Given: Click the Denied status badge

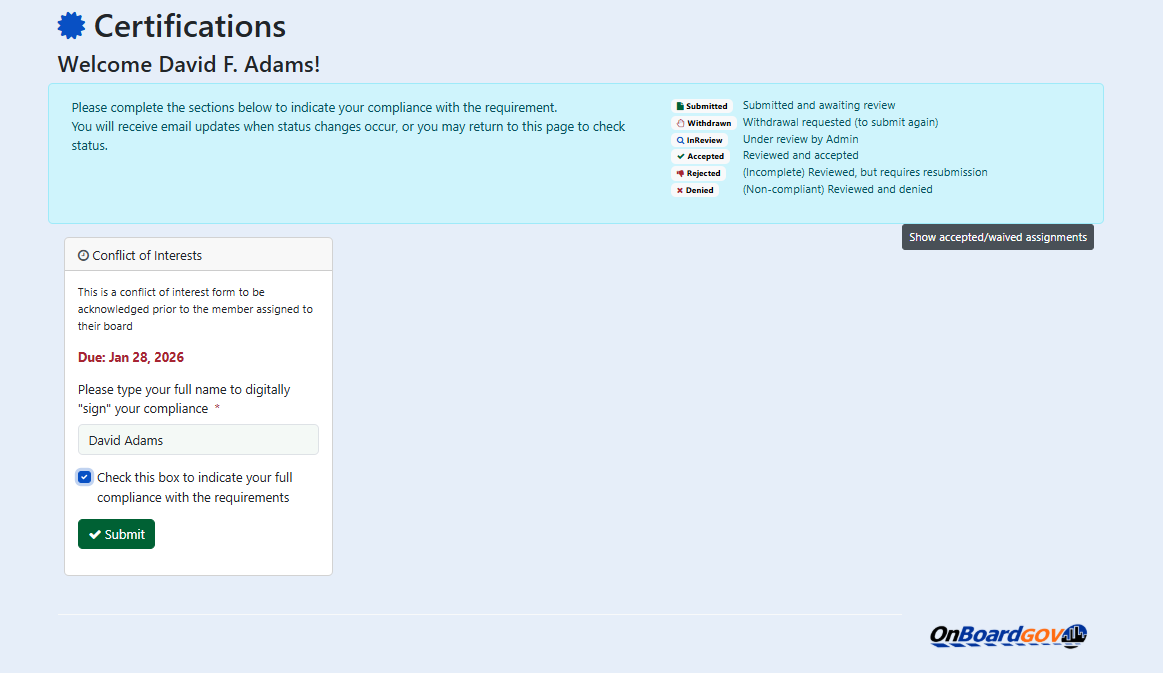Looking at the screenshot, I should 695,191.
